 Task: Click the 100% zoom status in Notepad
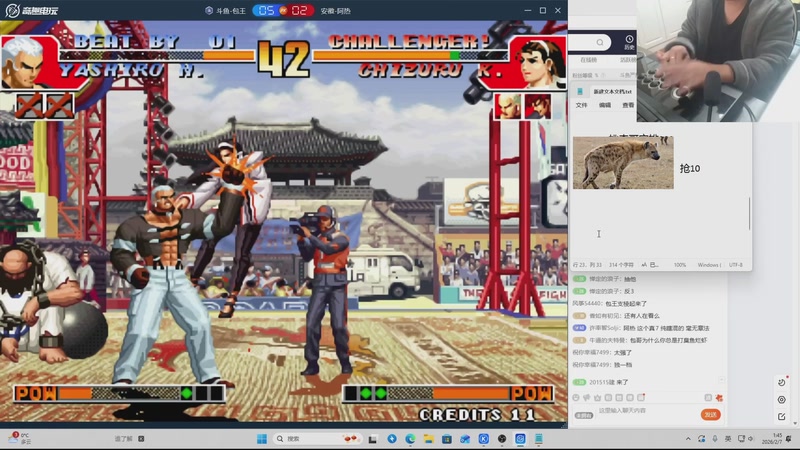coord(680,265)
